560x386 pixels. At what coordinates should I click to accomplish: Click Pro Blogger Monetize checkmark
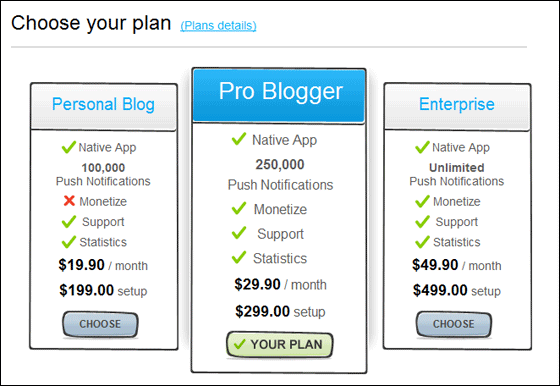(x=239, y=208)
